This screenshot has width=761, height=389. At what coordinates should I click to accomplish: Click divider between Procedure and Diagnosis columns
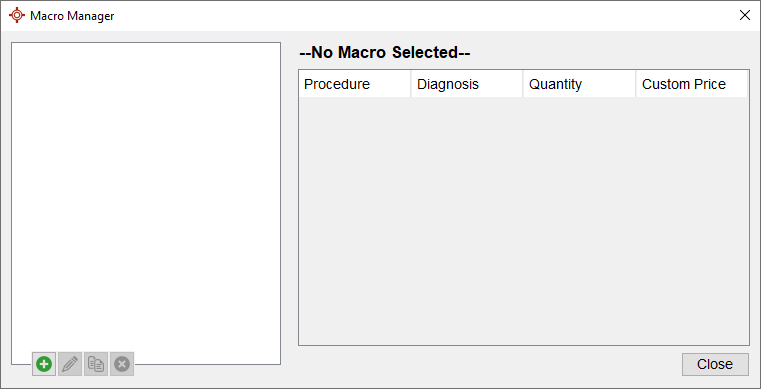pos(411,84)
